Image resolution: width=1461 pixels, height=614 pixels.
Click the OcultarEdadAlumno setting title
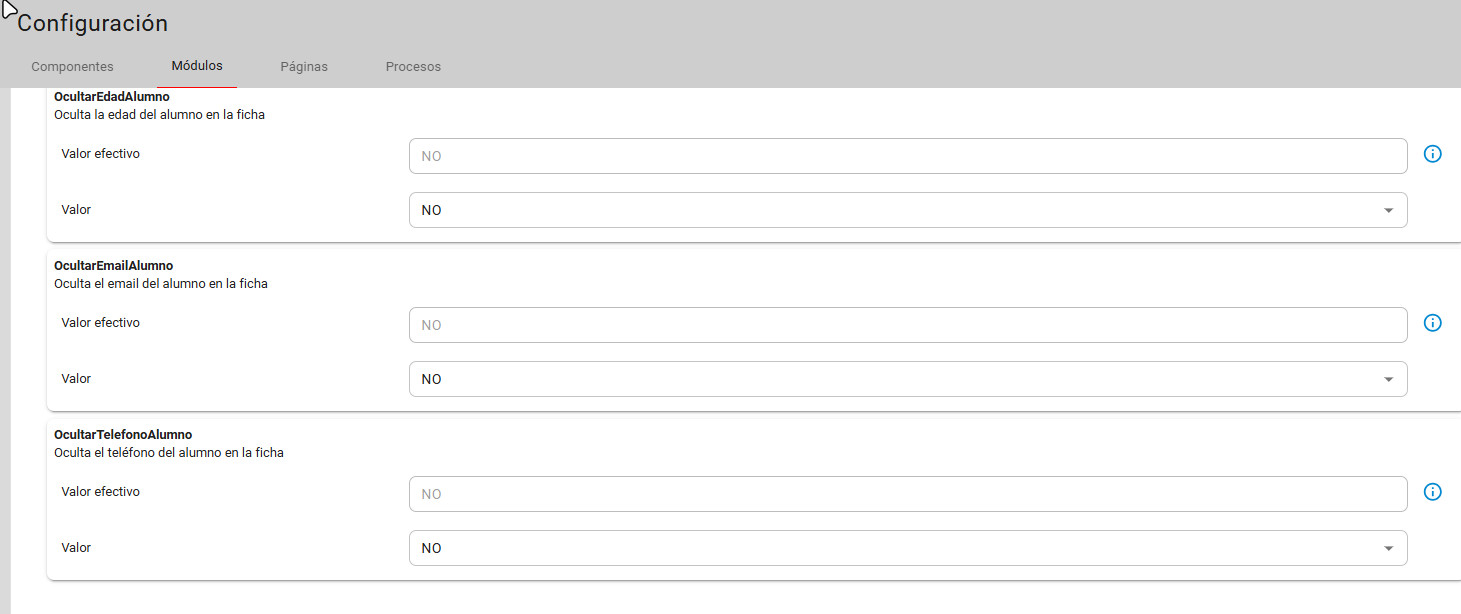(x=112, y=97)
